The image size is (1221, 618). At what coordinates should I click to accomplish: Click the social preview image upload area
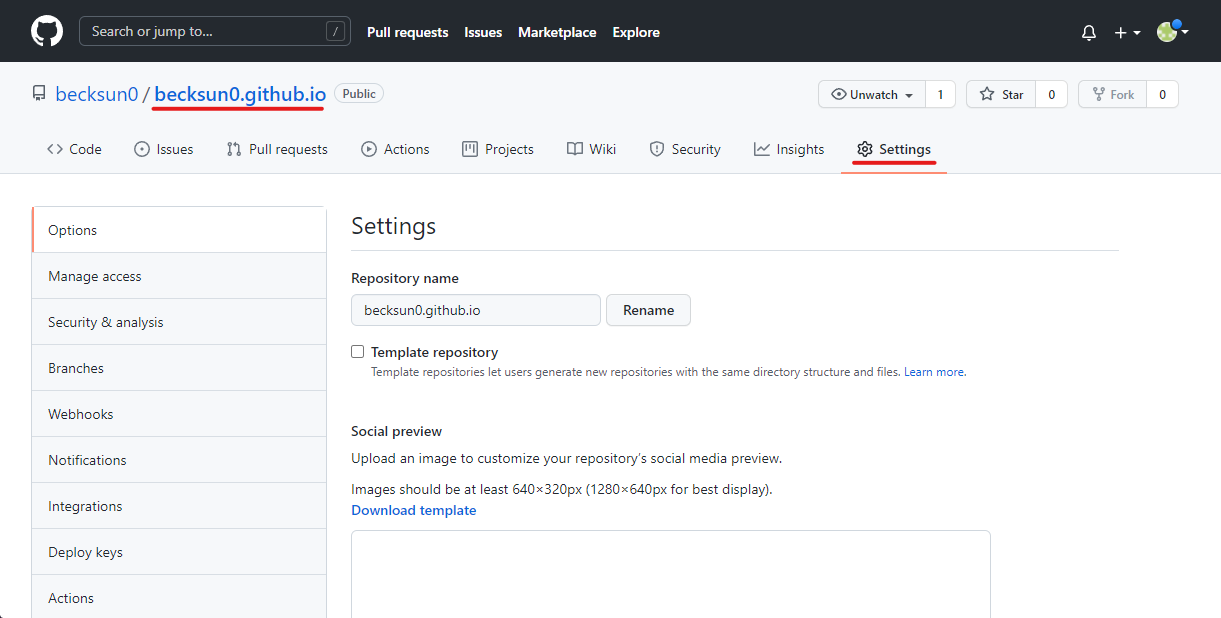[x=671, y=574]
